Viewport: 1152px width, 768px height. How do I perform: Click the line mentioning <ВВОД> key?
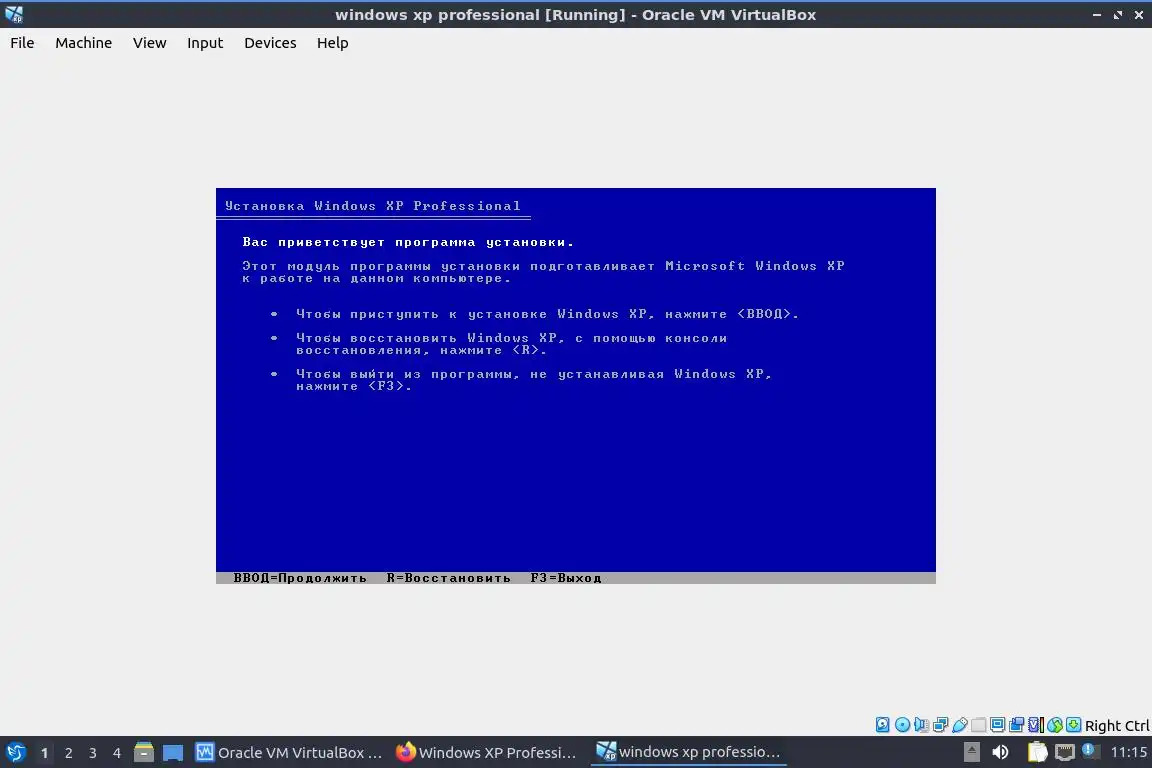[547, 314]
